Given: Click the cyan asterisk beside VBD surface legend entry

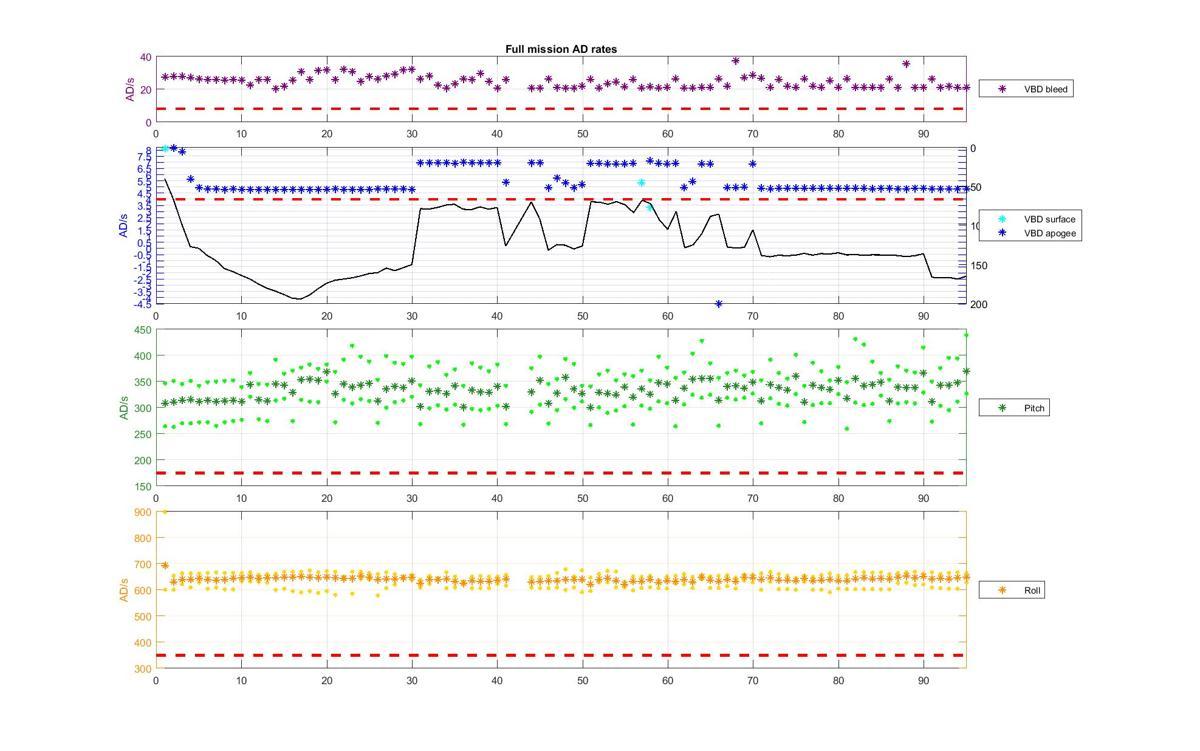Looking at the screenshot, I should tap(1002, 218).
